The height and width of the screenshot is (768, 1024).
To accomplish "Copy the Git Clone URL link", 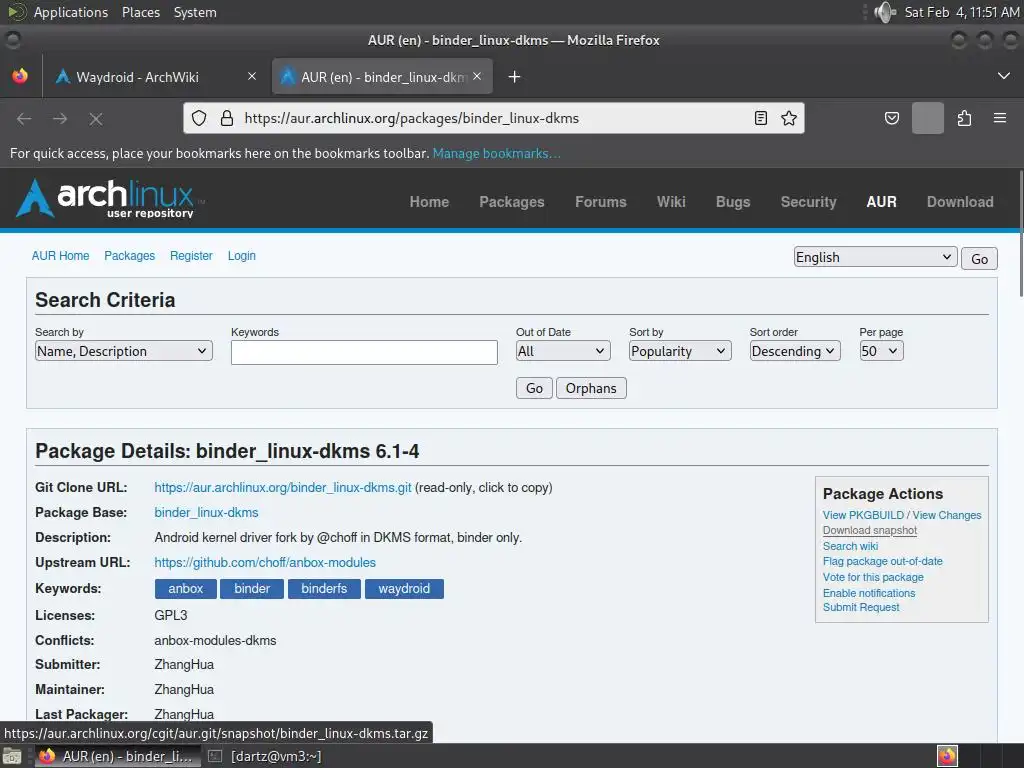I will click(283, 487).
